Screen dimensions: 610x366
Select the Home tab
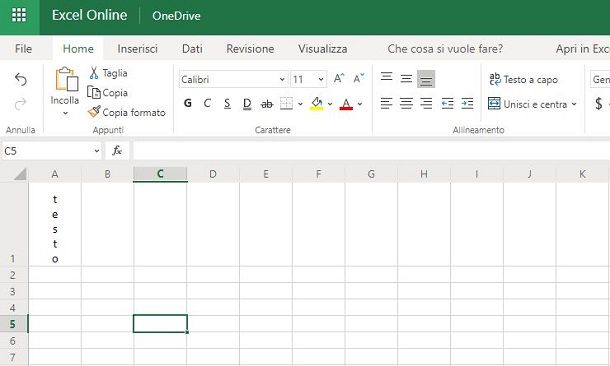click(x=78, y=49)
